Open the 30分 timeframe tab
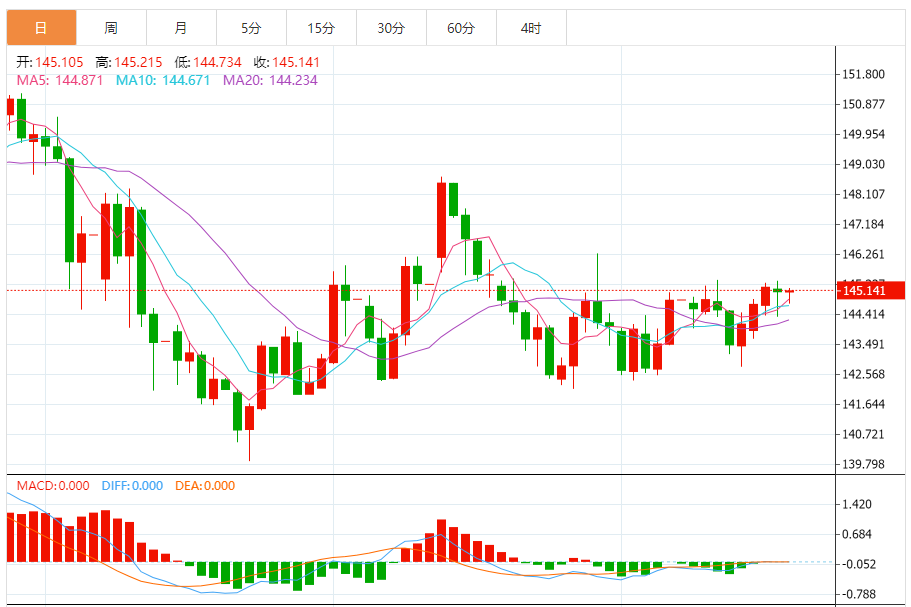Image resolution: width=911 pixels, height=607 pixels. [391, 28]
